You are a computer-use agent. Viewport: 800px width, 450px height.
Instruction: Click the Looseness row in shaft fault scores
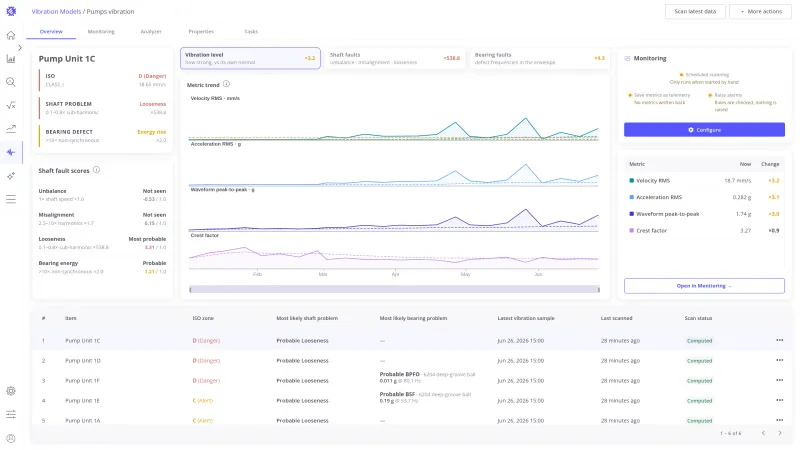tap(102, 243)
